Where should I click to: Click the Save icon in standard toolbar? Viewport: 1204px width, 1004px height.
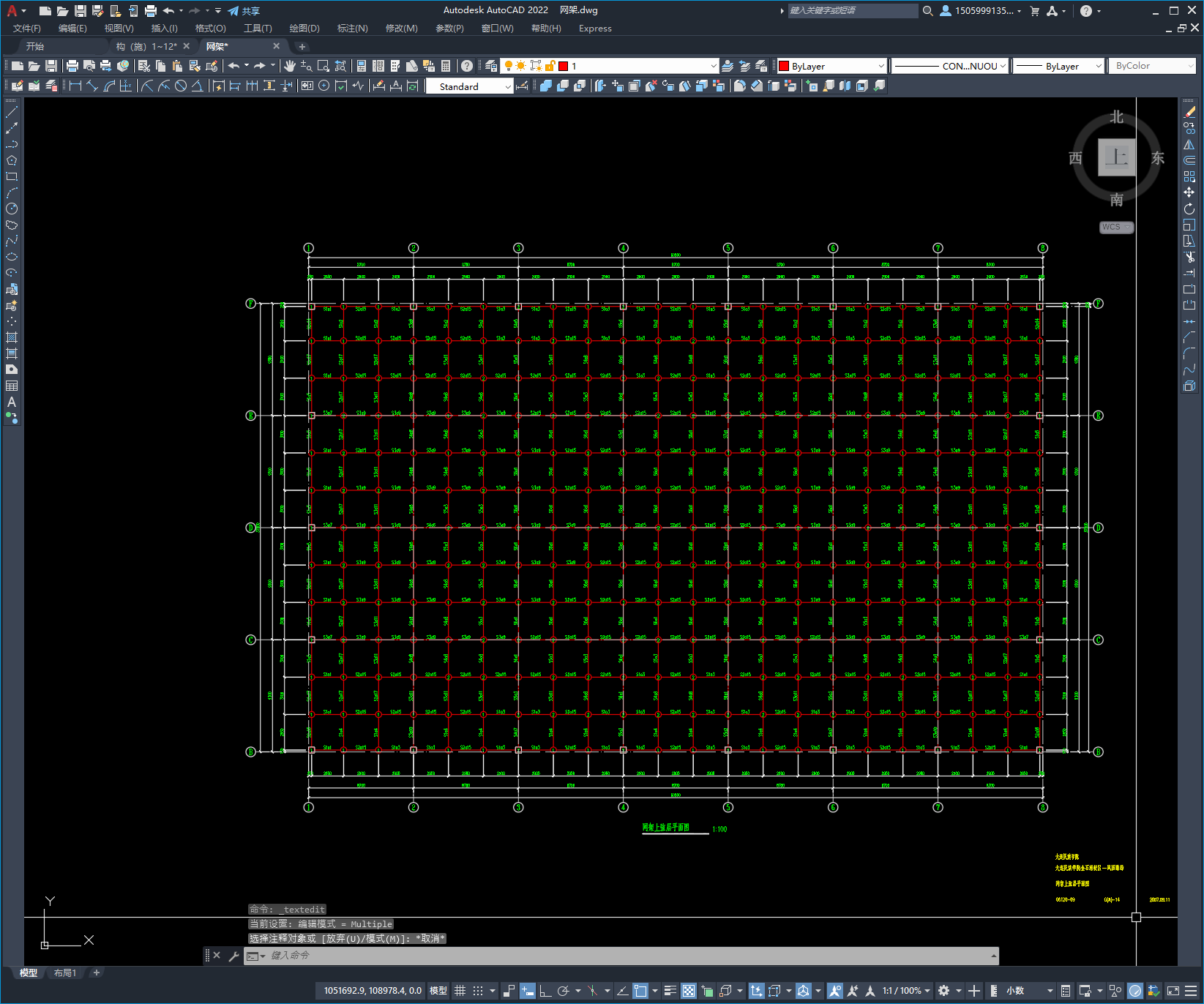[x=51, y=66]
